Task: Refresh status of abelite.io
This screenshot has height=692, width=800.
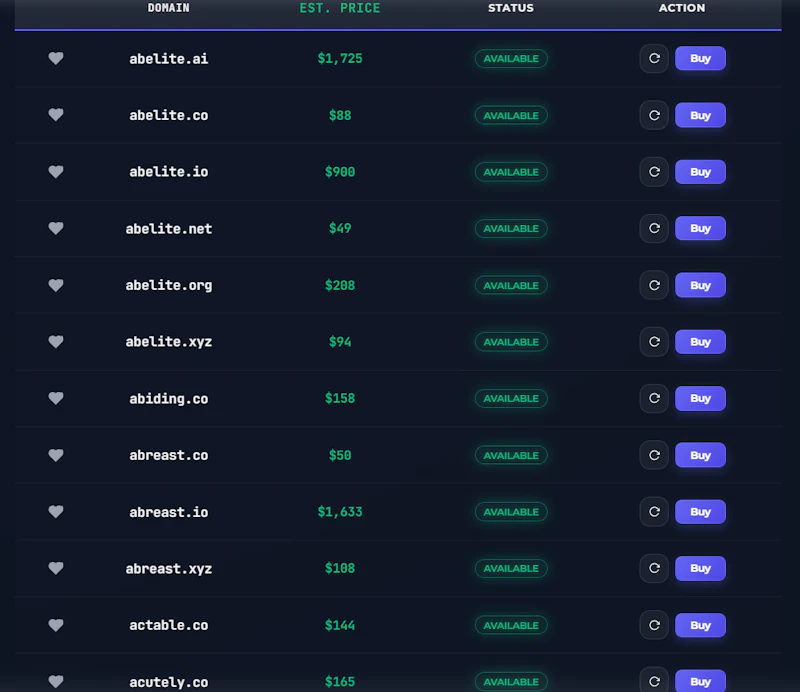Action: coord(654,171)
